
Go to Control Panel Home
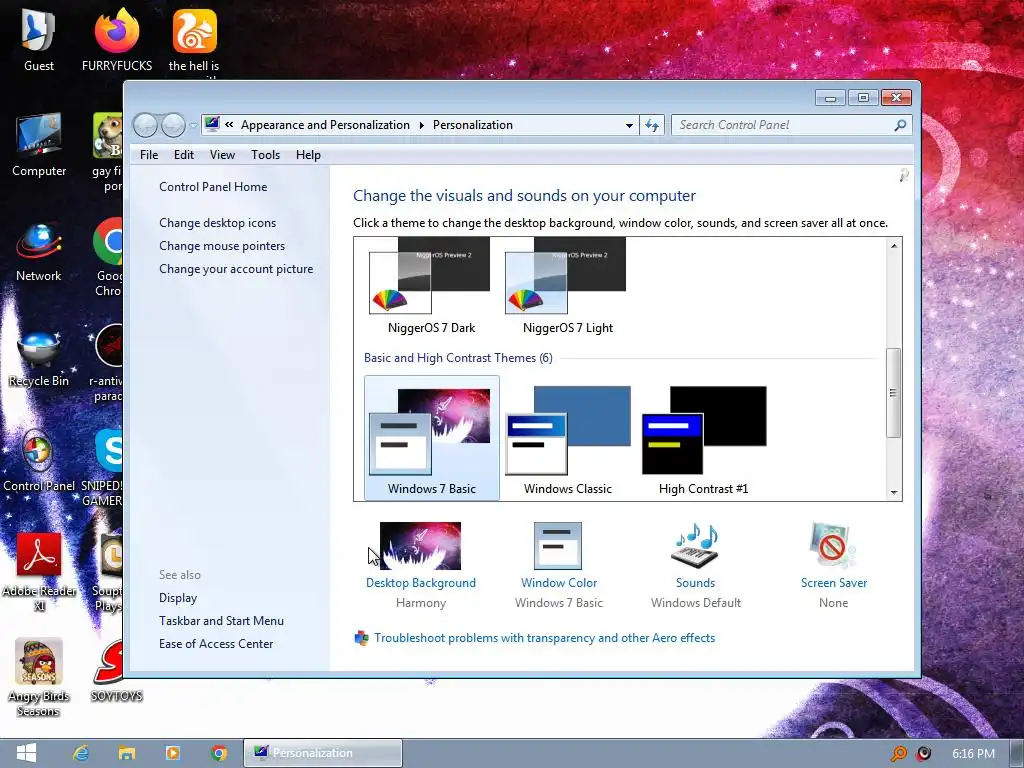213,187
